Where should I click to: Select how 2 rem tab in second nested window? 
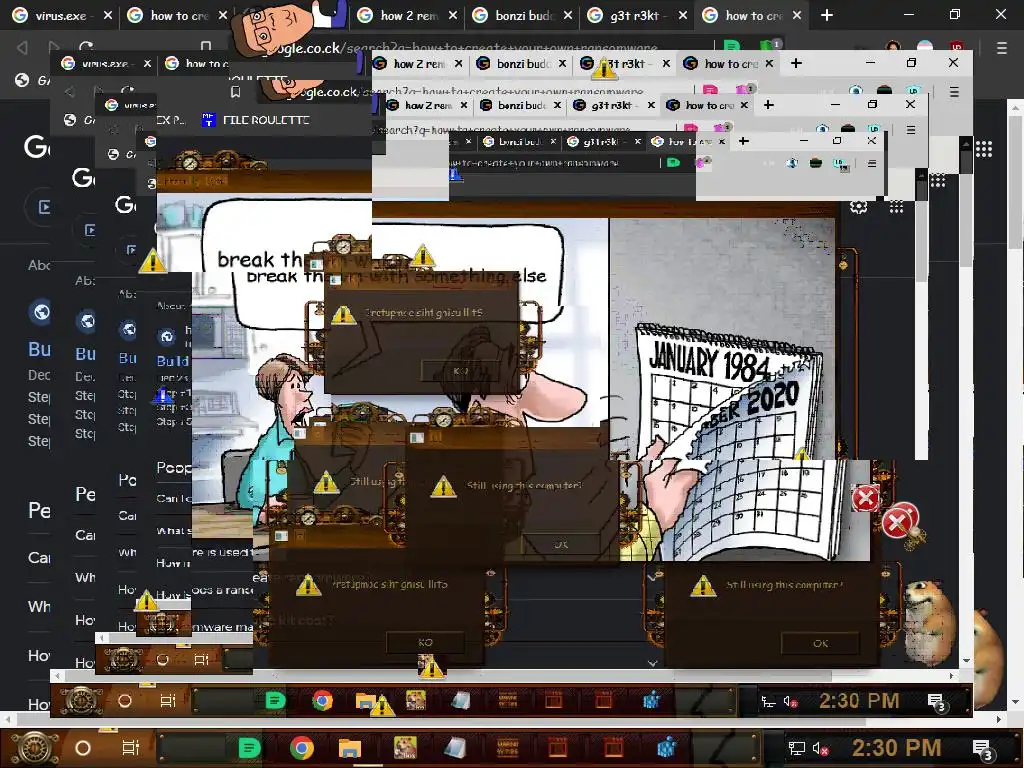(418, 63)
